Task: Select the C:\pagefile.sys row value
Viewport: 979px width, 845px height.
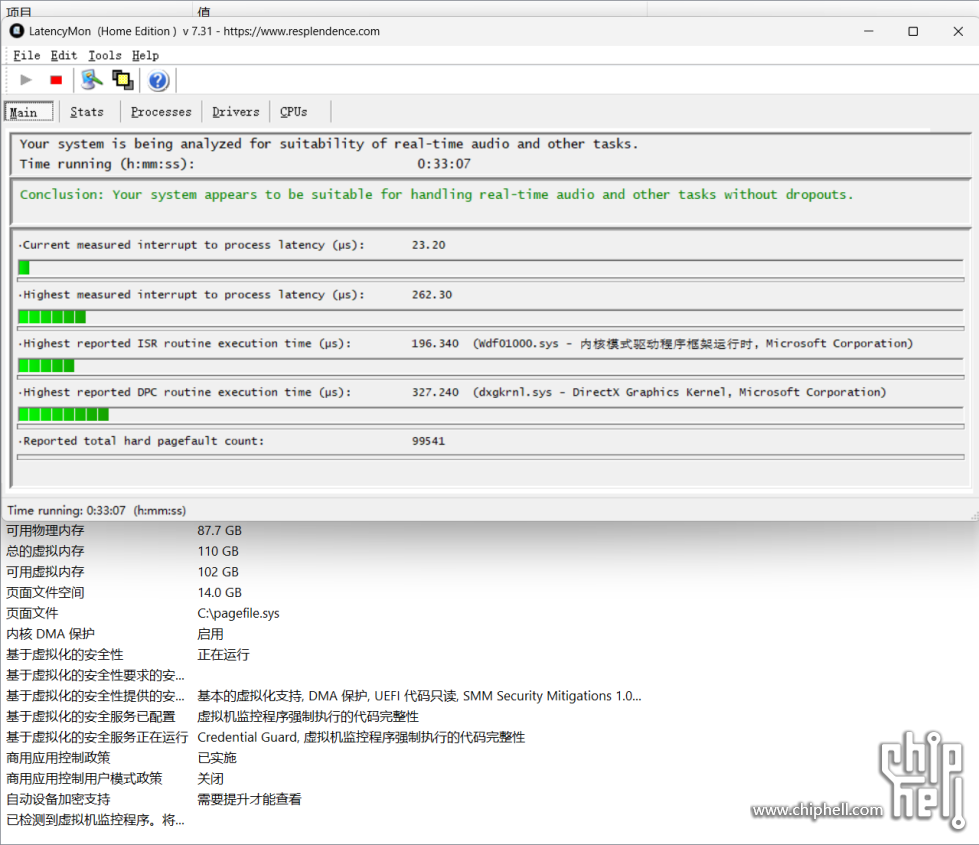Action: pos(238,613)
